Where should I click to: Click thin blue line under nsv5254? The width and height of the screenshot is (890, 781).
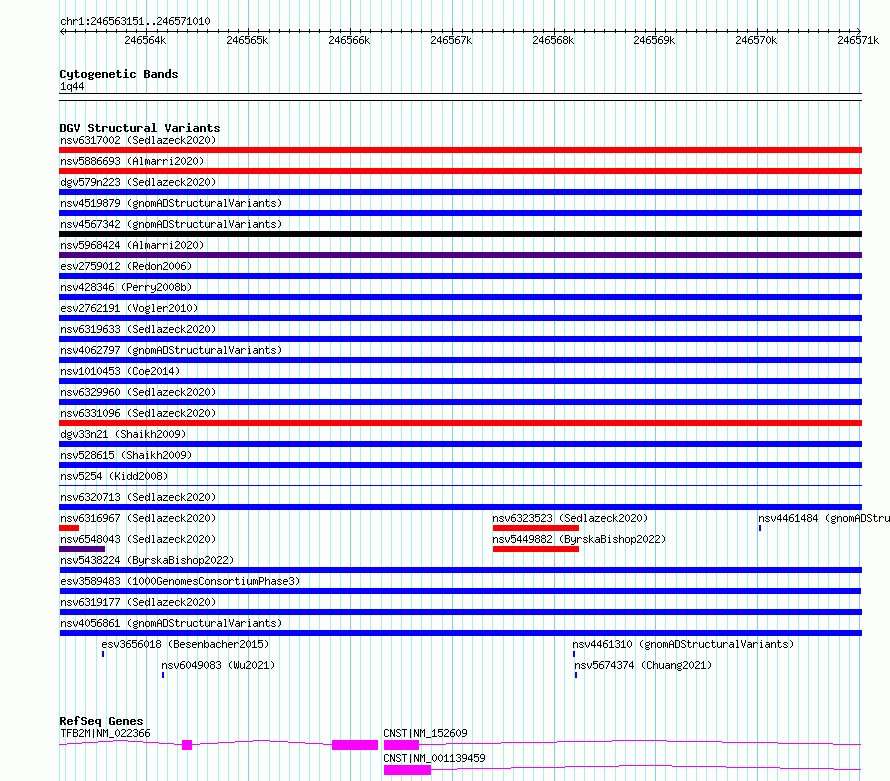click(x=460, y=485)
